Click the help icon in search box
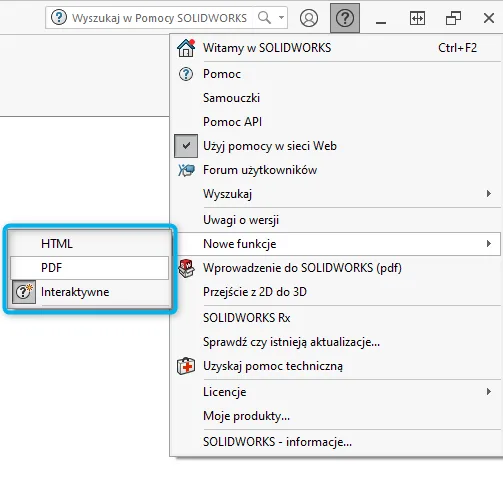The height and width of the screenshot is (492, 503). (59, 17)
